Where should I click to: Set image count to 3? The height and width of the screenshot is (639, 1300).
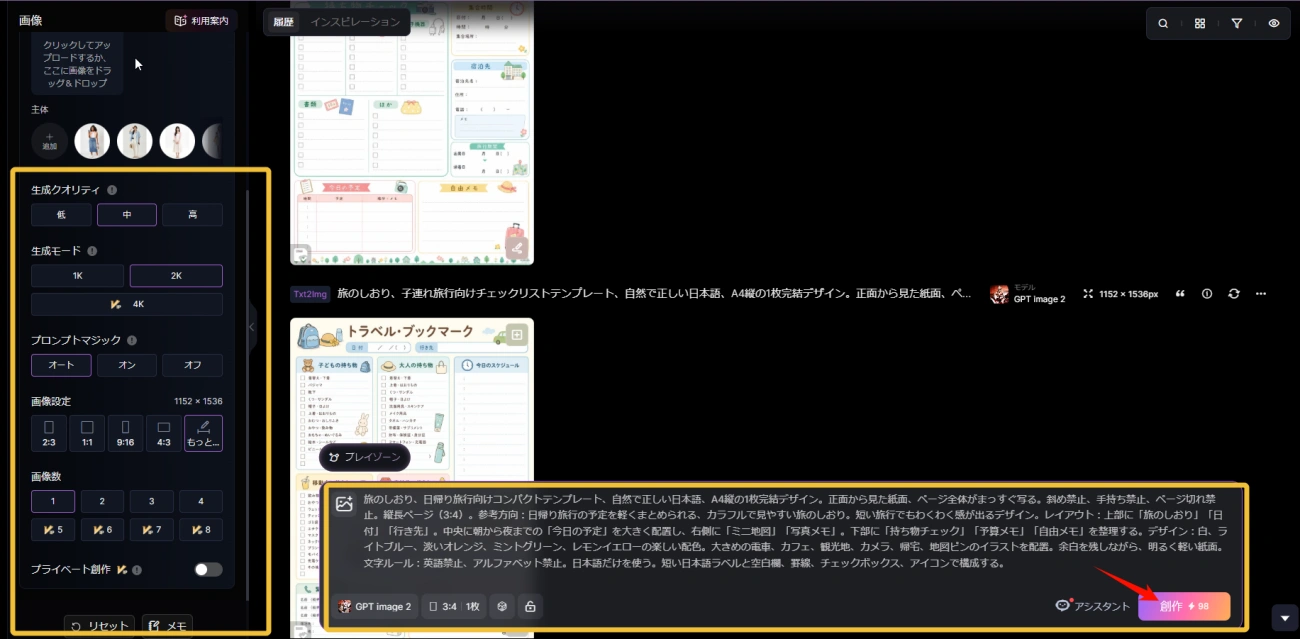(x=151, y=502)
